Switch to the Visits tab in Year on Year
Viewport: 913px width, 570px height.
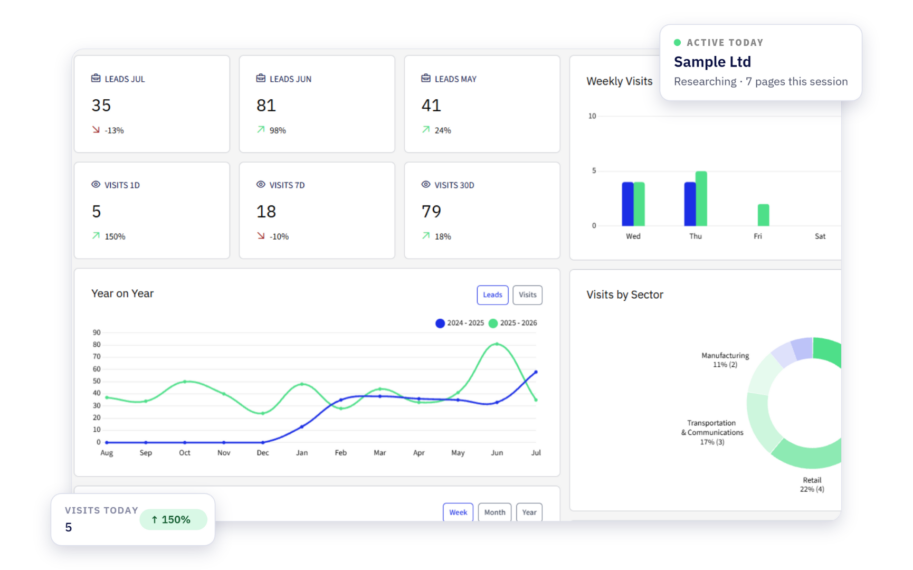tap(528, 295)
